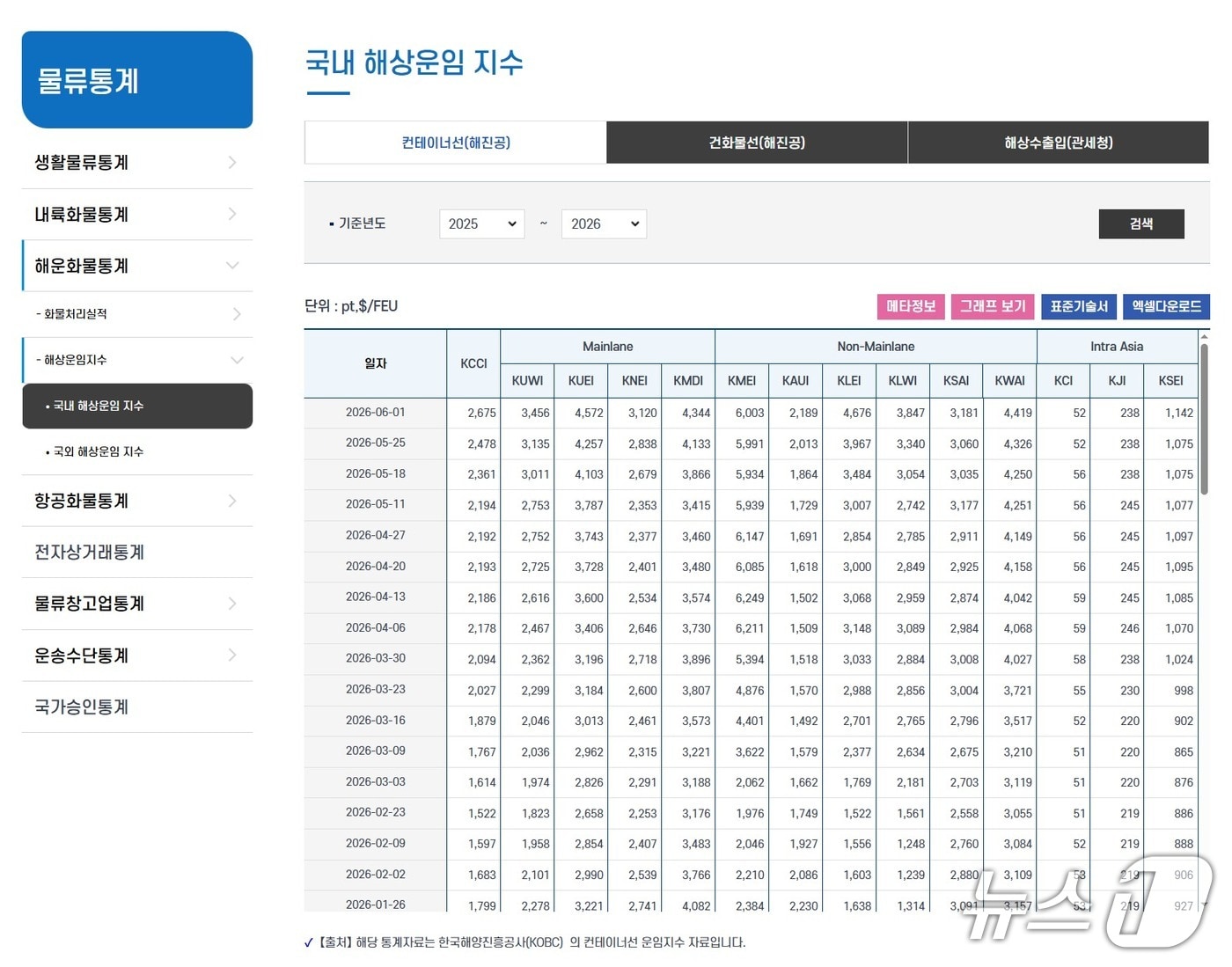The width and height of the screenshot is (1232, 967).
Task: Open the 전자상거래통계 menu item
Action: [89, 552]
